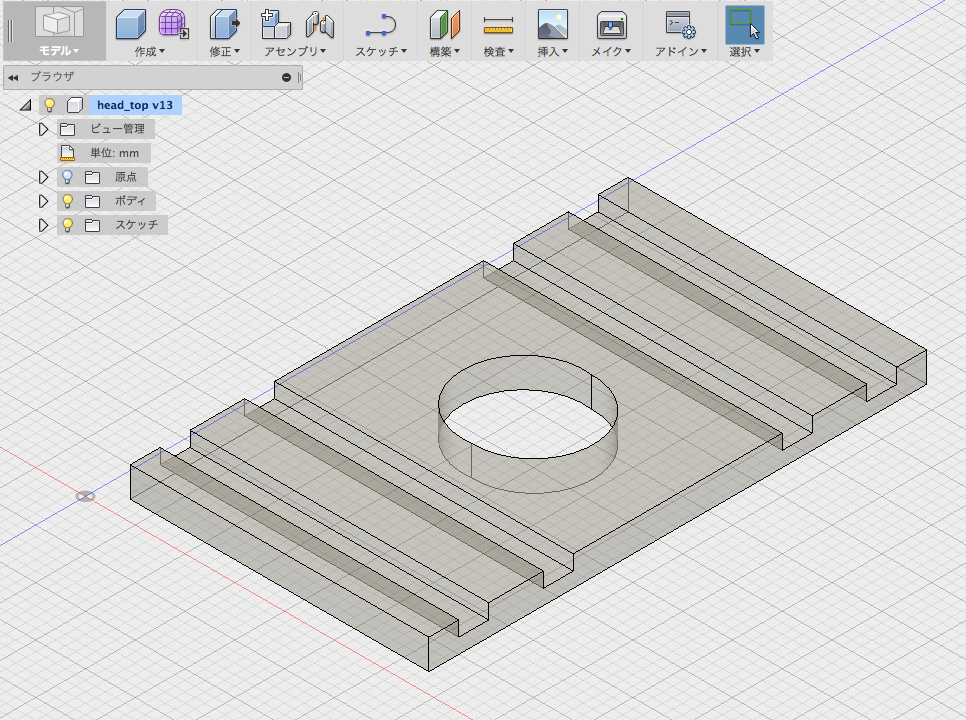
Task: Collapse the head_top v13 root node
Action: 25,105
